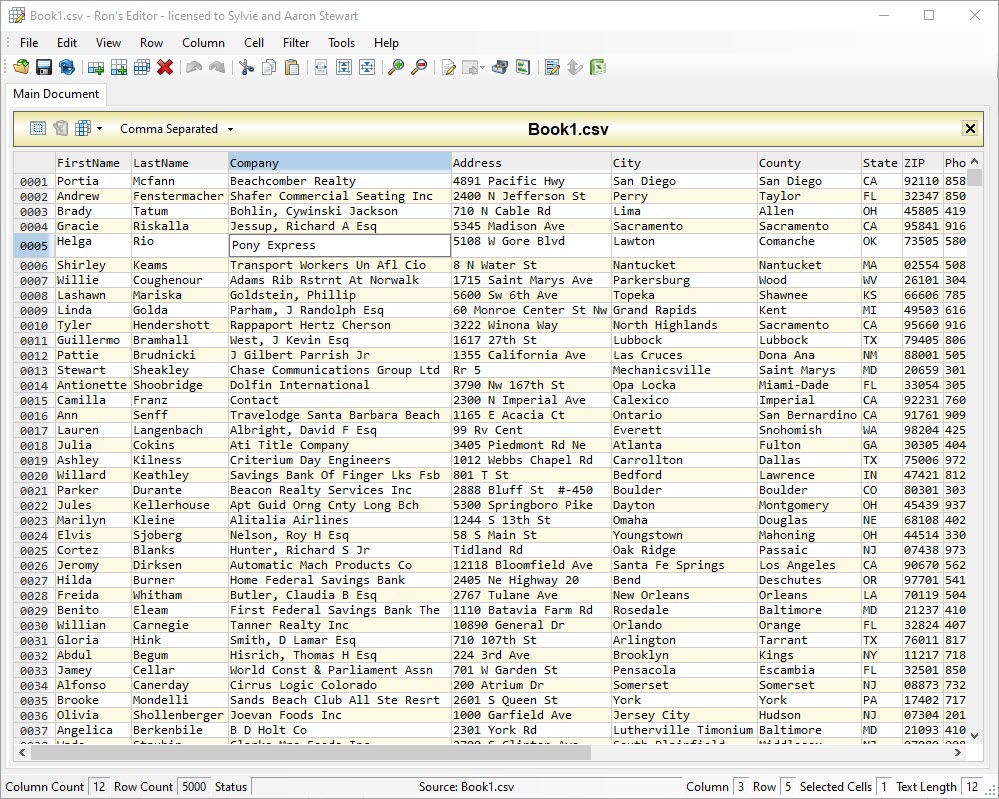
Task: Copy selection with the copy icon
Action: tap(270, 67)
